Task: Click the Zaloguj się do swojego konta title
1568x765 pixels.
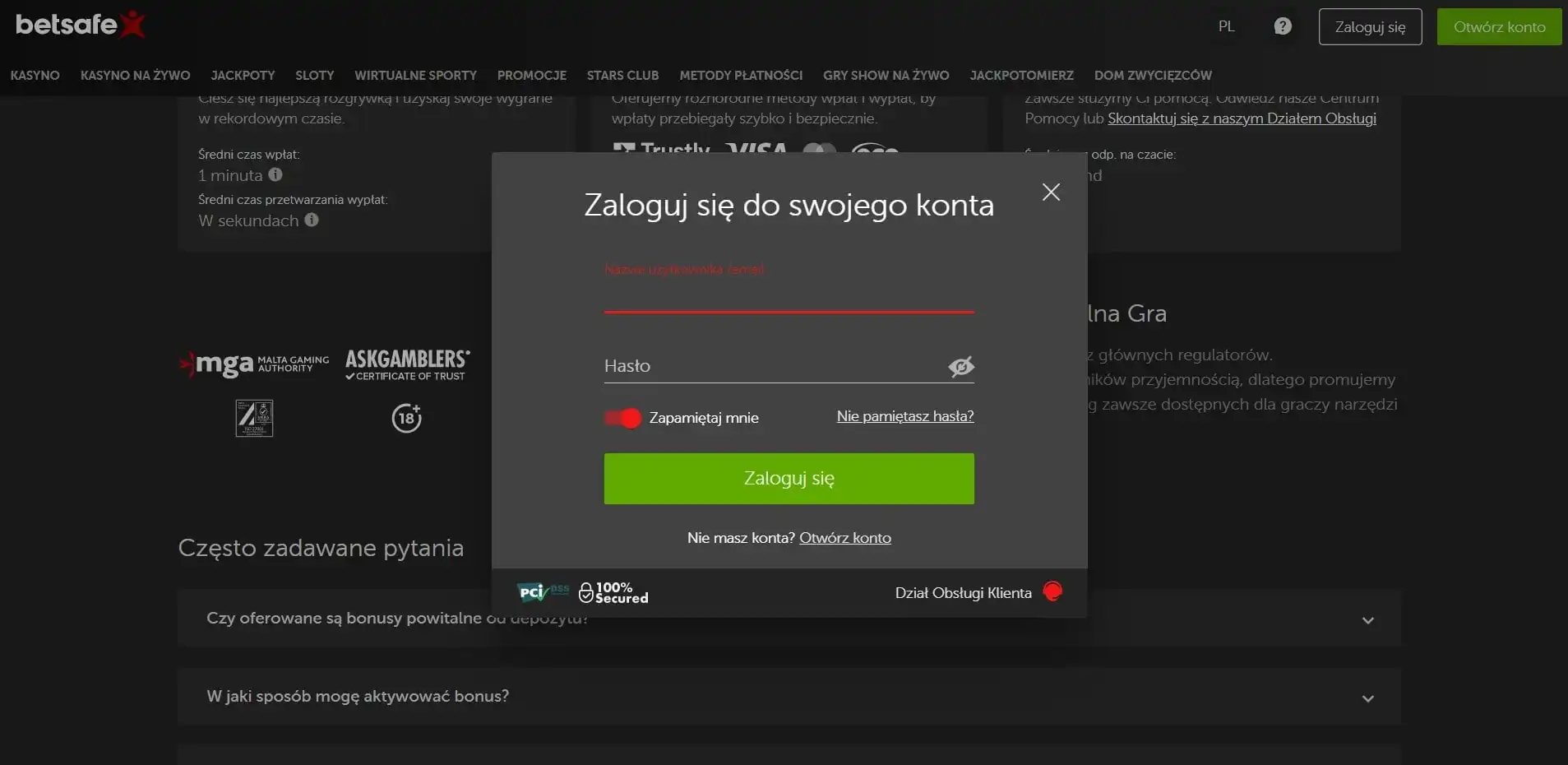Action: point(789,205)
